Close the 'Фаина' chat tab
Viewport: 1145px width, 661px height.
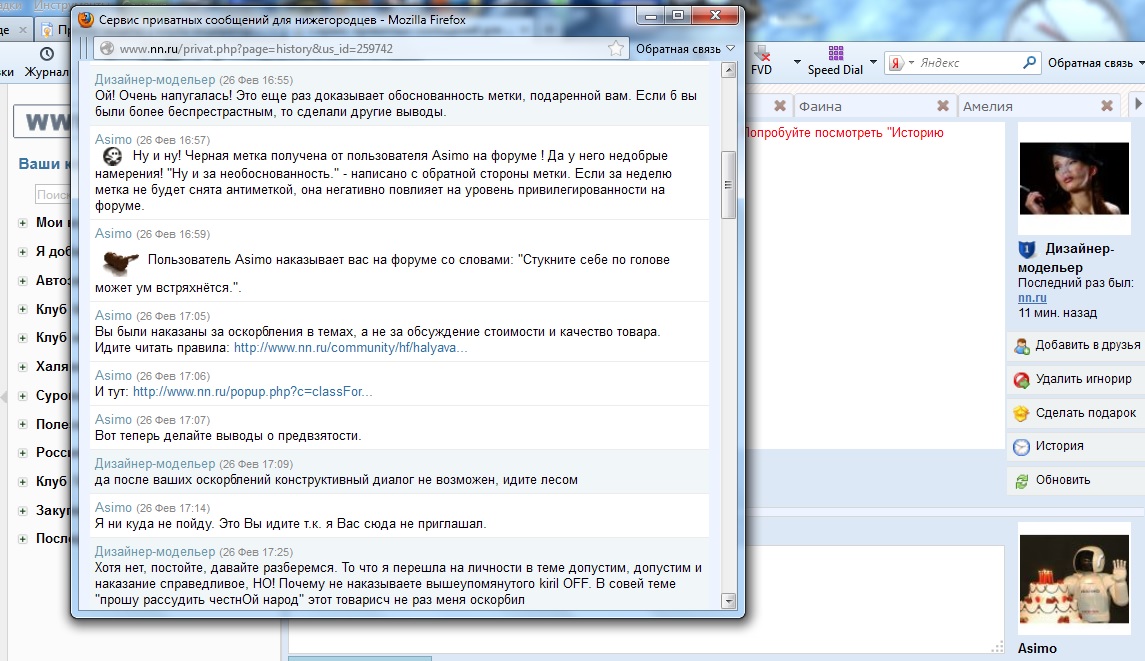click(x=943, y=106)
